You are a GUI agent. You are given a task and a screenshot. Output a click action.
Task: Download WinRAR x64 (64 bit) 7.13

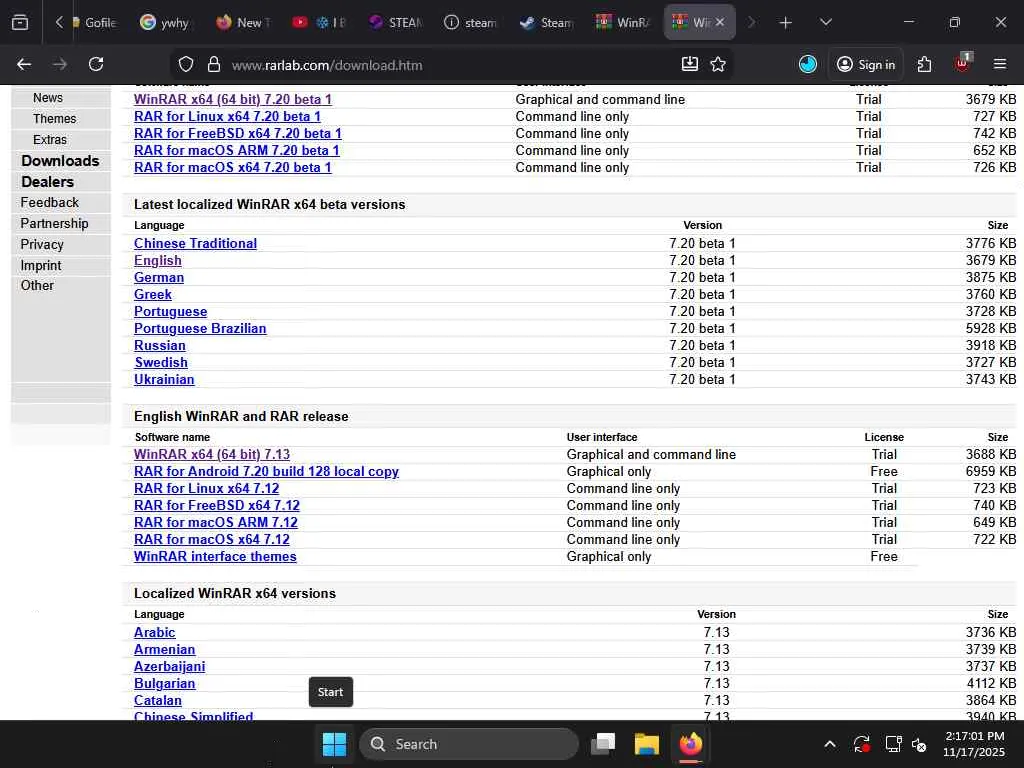tap(212, 455)
